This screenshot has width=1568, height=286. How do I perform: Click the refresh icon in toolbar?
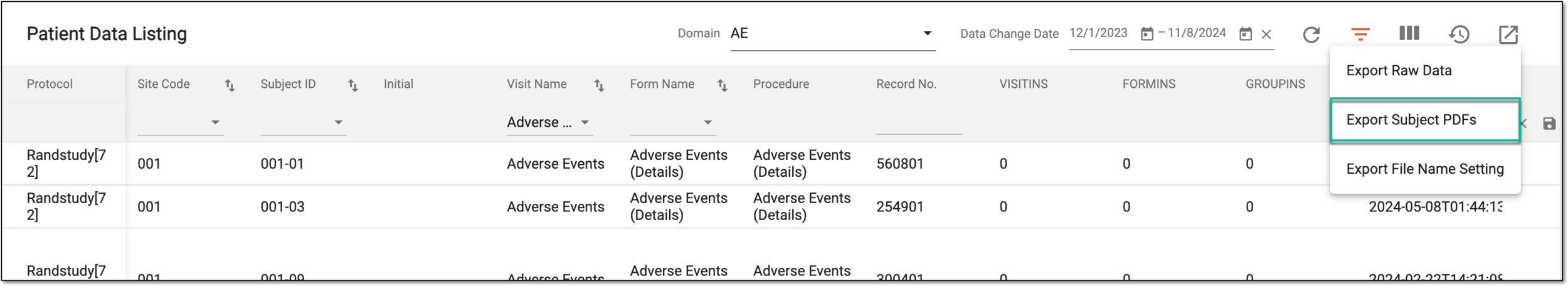click(1311, 34)
